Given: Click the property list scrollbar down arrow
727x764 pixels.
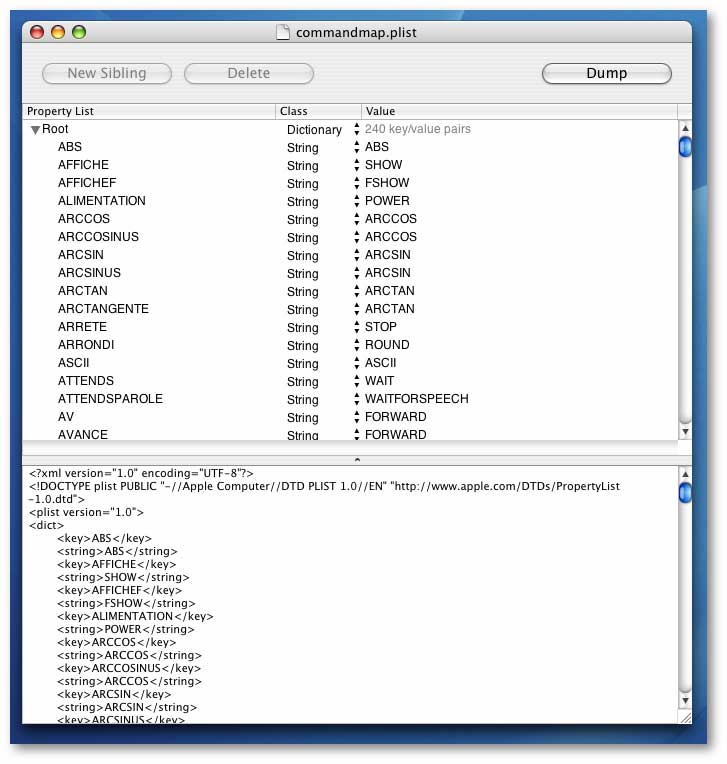Looking at the screenshot, I should [x=685, y=432].
